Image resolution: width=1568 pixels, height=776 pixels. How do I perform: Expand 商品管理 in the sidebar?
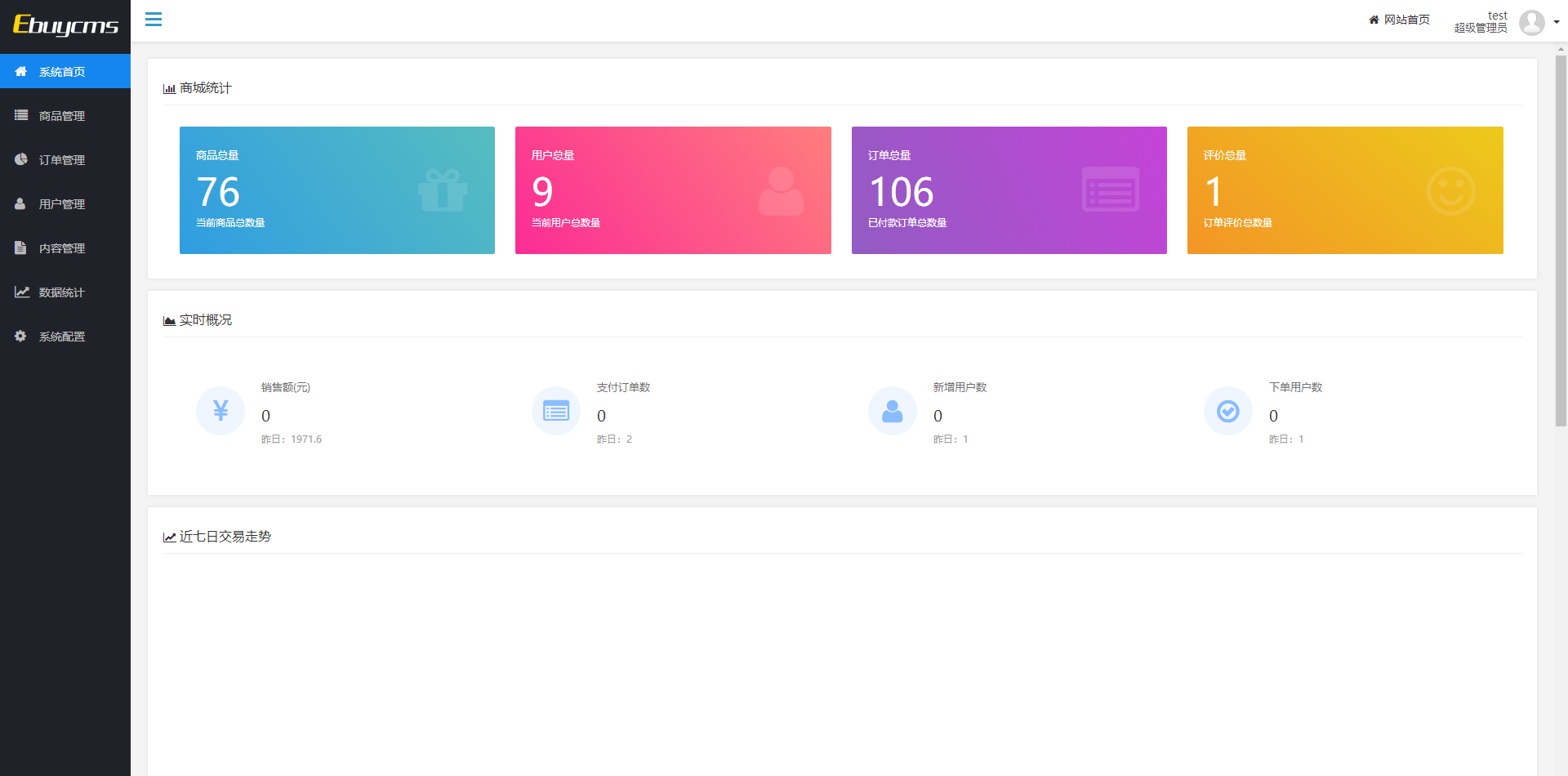click(x=62, y=116)
